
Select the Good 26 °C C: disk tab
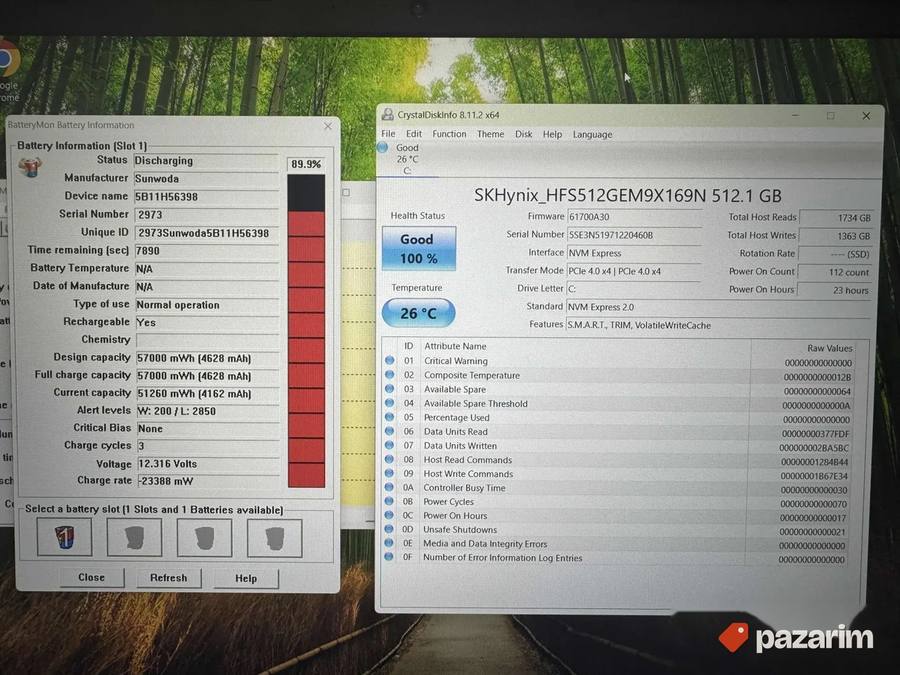(407, 159)
